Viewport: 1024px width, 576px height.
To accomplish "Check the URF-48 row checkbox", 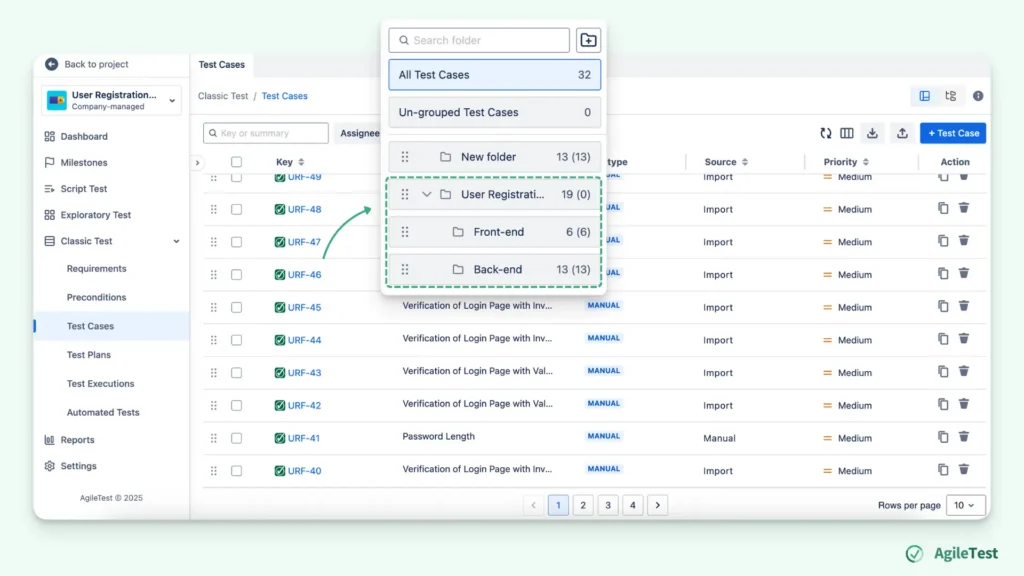I will point(236,210).
